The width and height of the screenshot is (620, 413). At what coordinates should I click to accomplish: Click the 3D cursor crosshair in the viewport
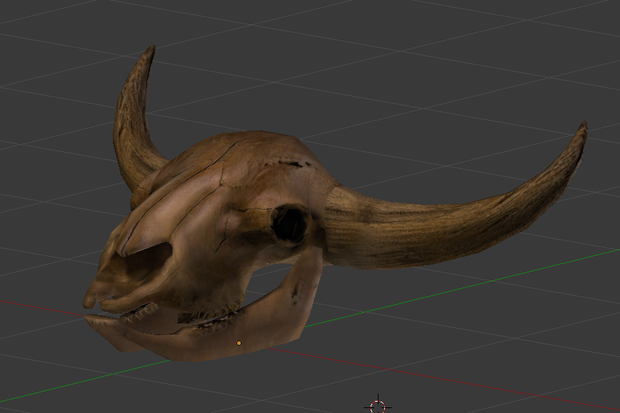click(378, 406)
